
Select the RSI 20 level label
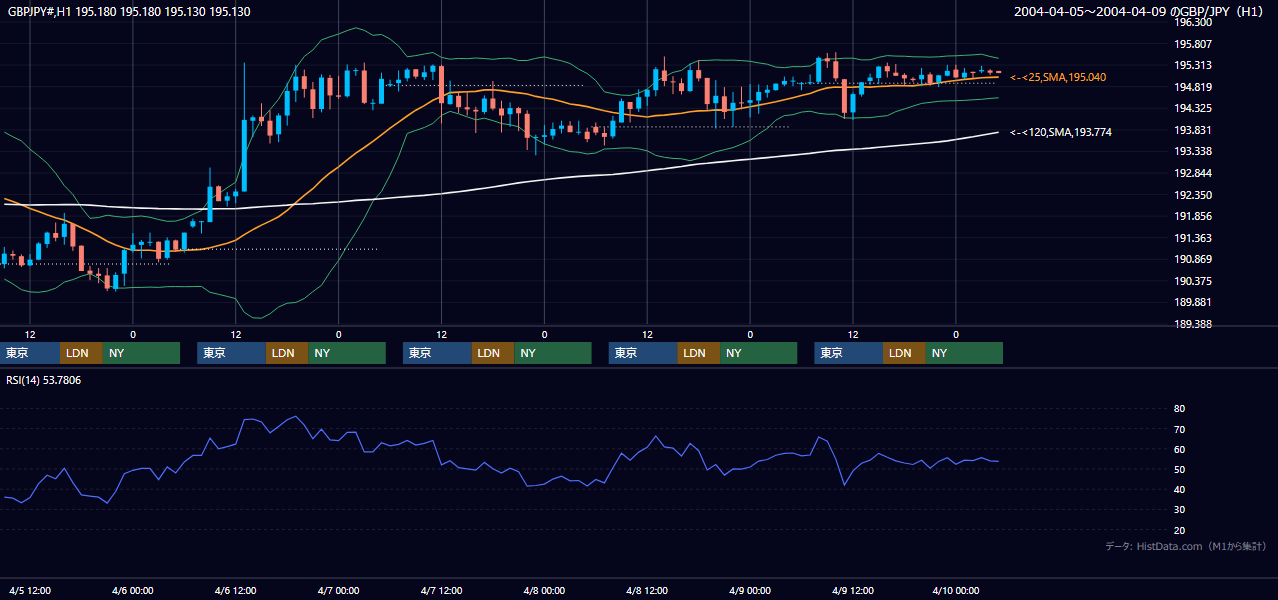point(1180,530)
